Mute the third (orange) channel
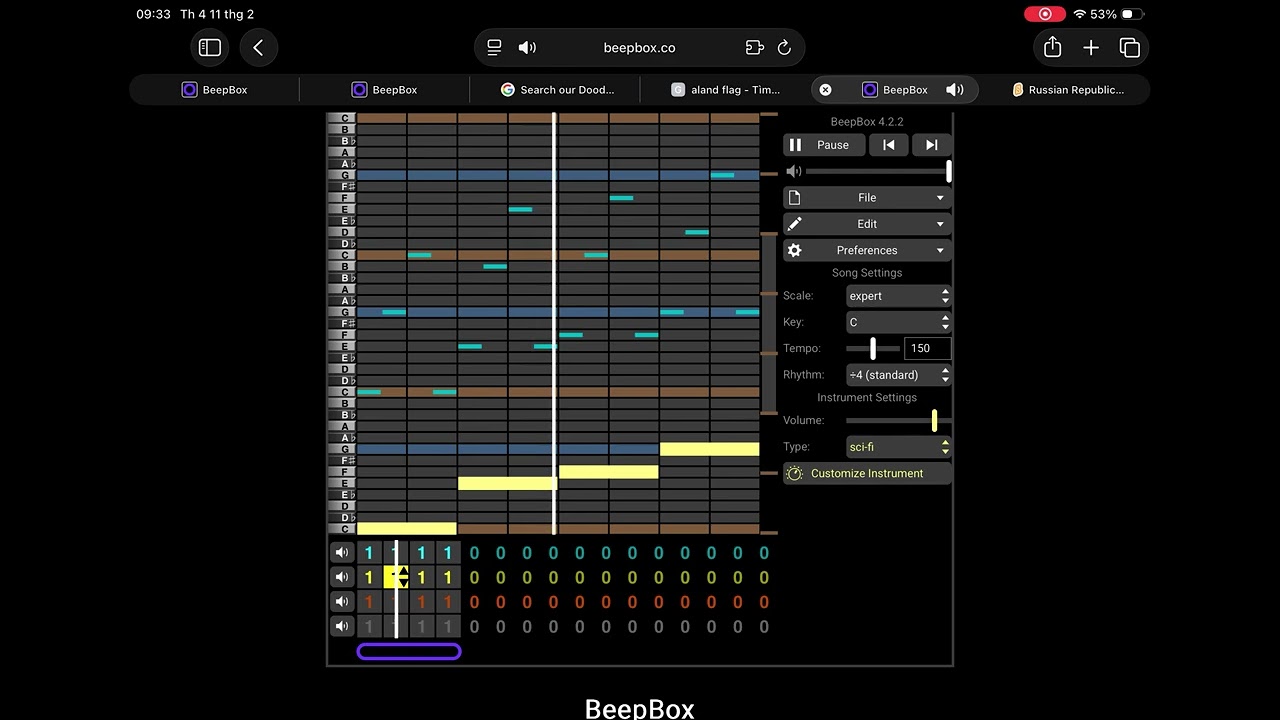The height and width of the screenshot is (720, 1280). pyautogui.click(x=342, y=602)
